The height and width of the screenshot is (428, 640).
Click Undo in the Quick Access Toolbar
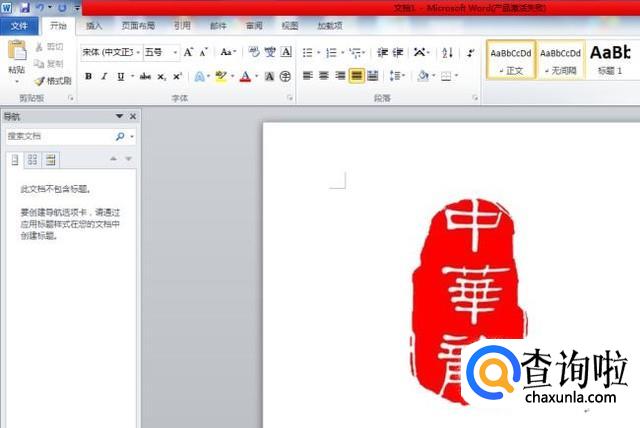click(x=40, y=7)
